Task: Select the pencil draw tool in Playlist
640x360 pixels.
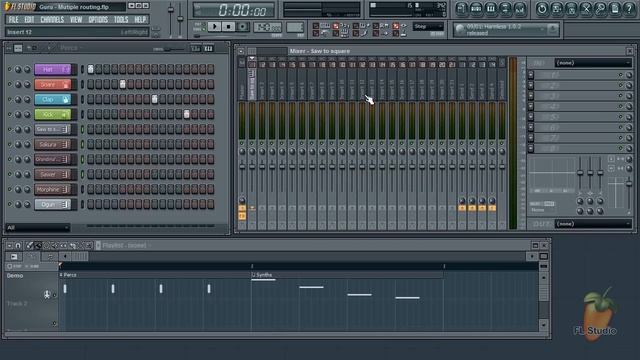Action: [29, 245]
